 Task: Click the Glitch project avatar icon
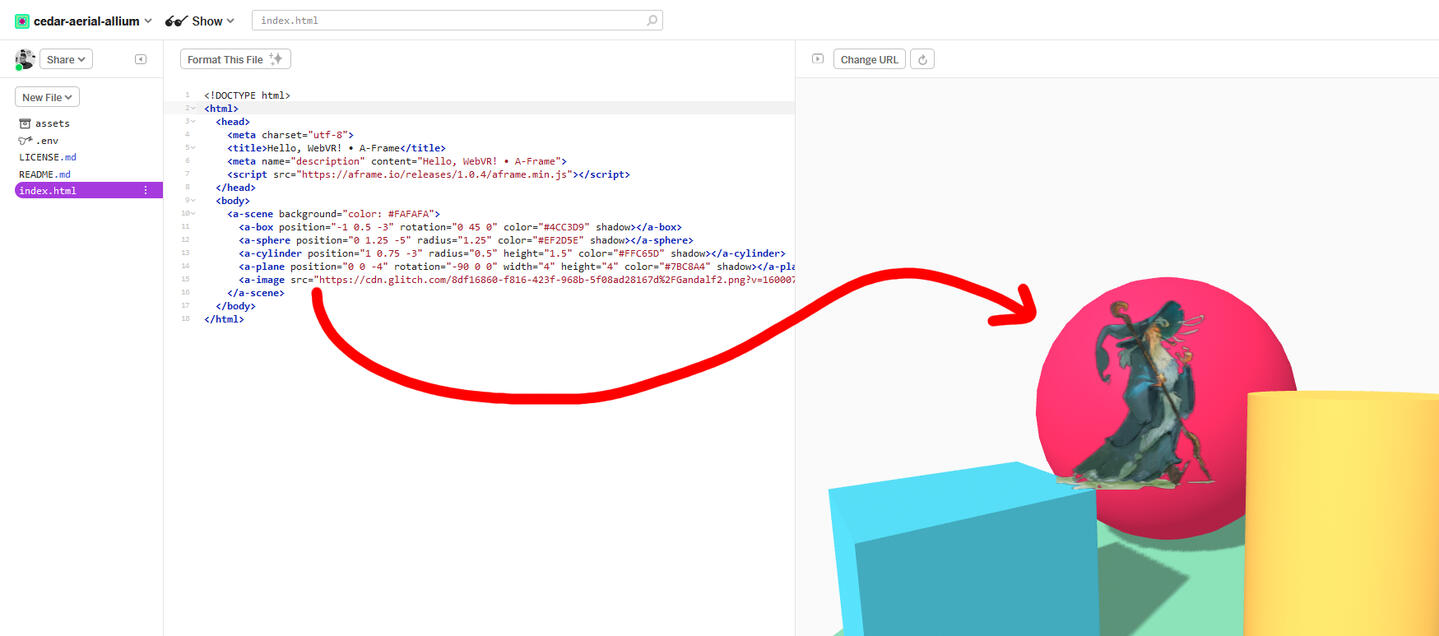tap(22, 21)
